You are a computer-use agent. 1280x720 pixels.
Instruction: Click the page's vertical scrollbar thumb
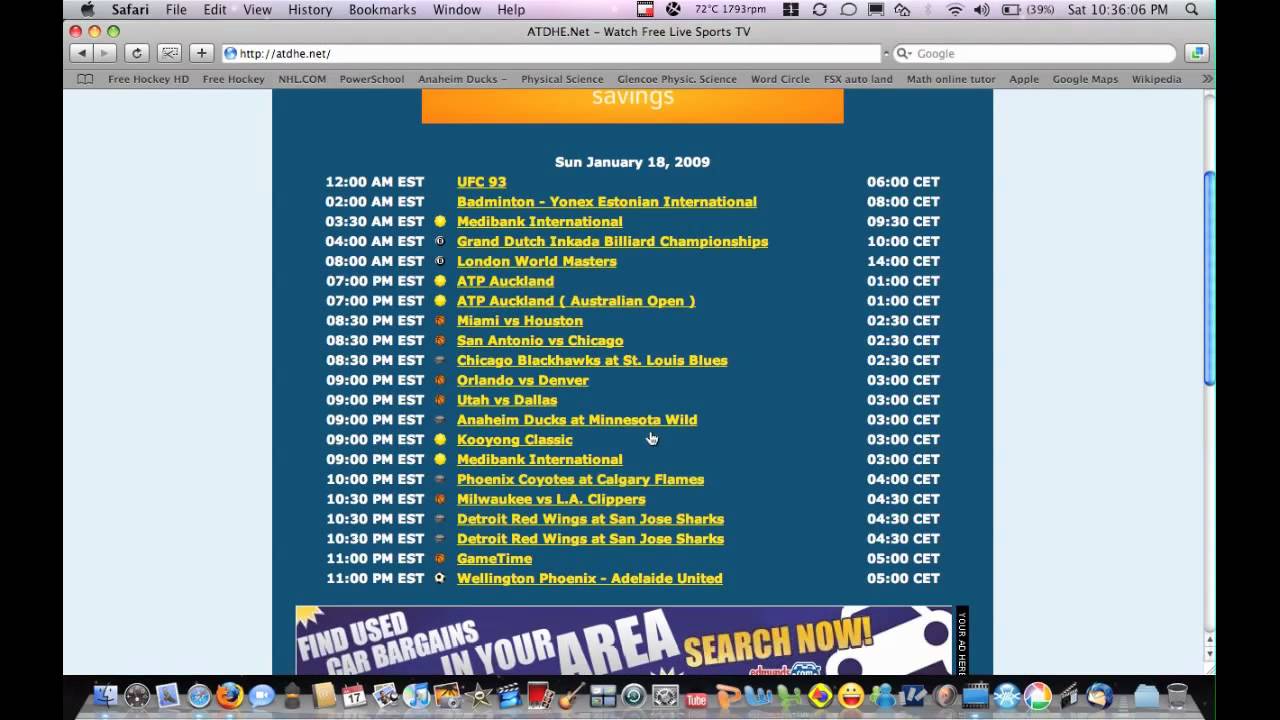coord(1209,278)
